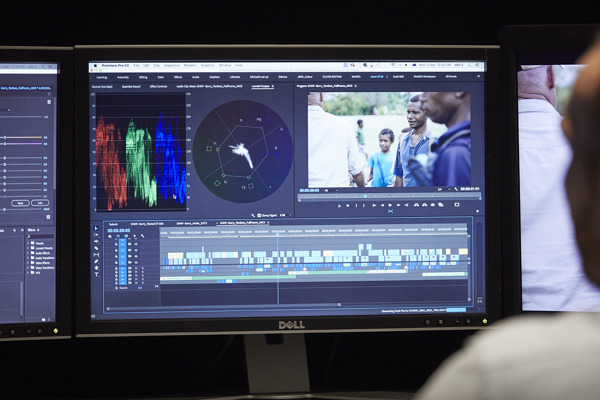Open the Audio Clip Mixer panel
The width and height of the screenshot is (600, 400).
coord(209,87)
